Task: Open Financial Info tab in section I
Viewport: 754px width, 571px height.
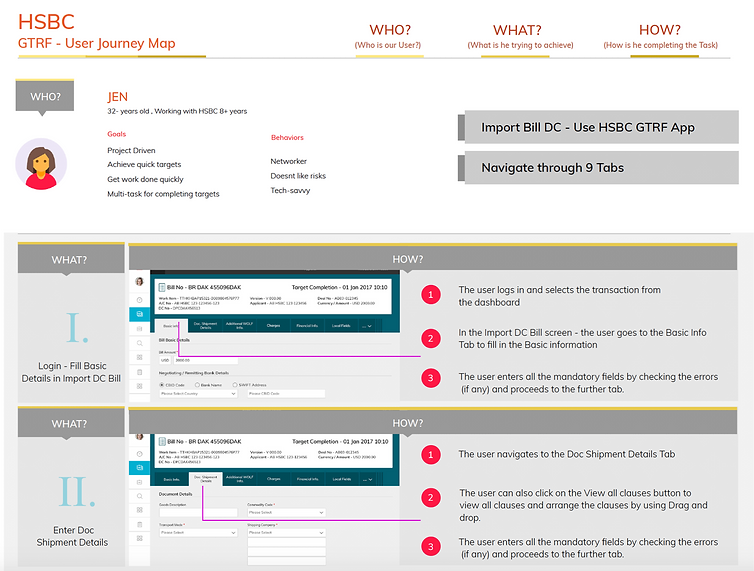Action: click(x=307, y=326)
